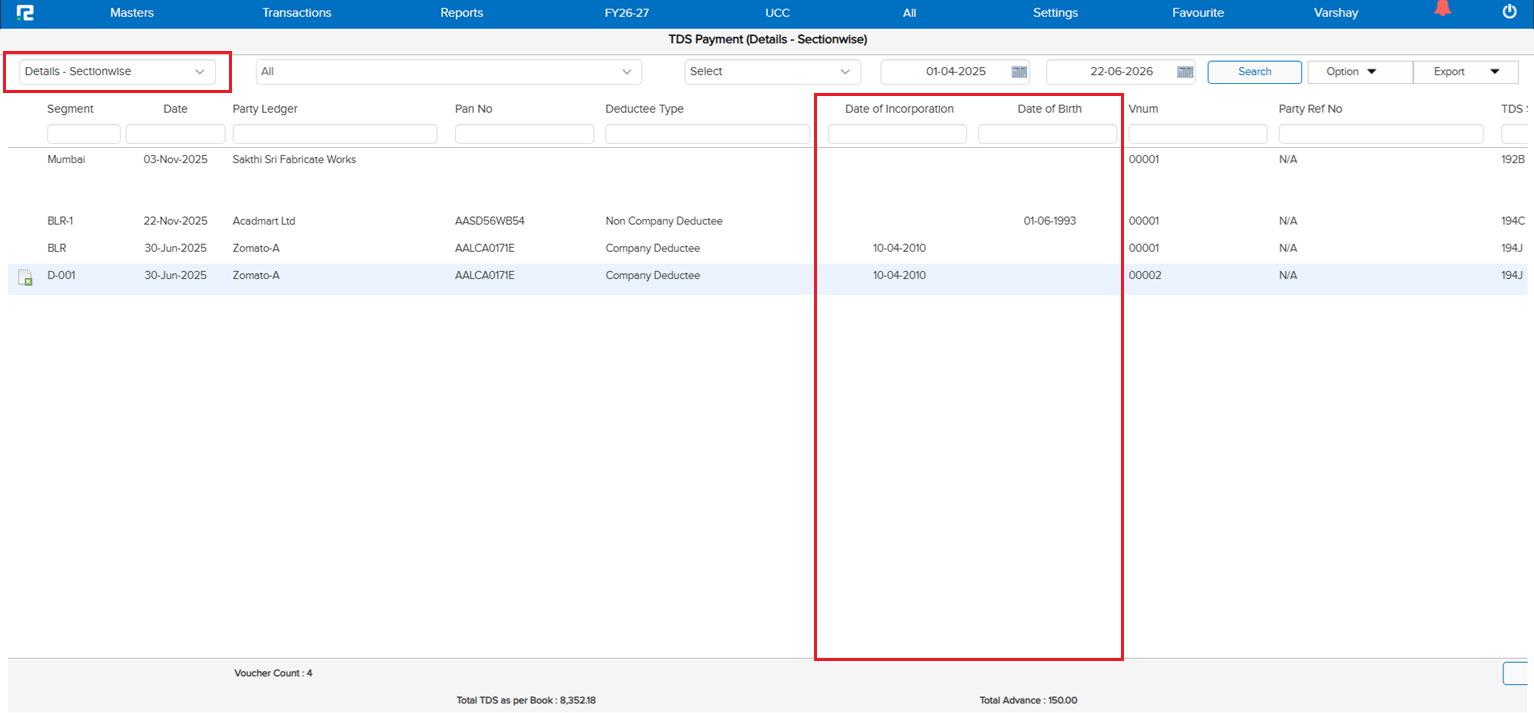Click the Voucher Count : 4 text
Image resolution: width=1534 pixels, height=713 pixels.
[x=273, y=673]
